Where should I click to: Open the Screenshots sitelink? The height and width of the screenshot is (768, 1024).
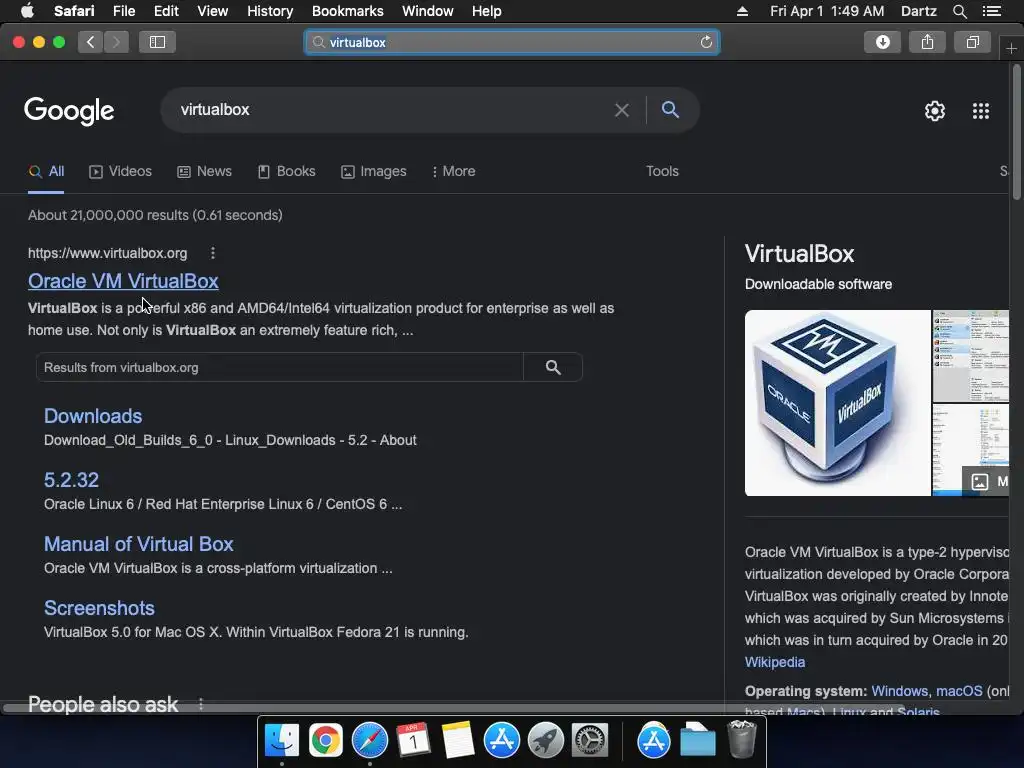tap(99, 608)
